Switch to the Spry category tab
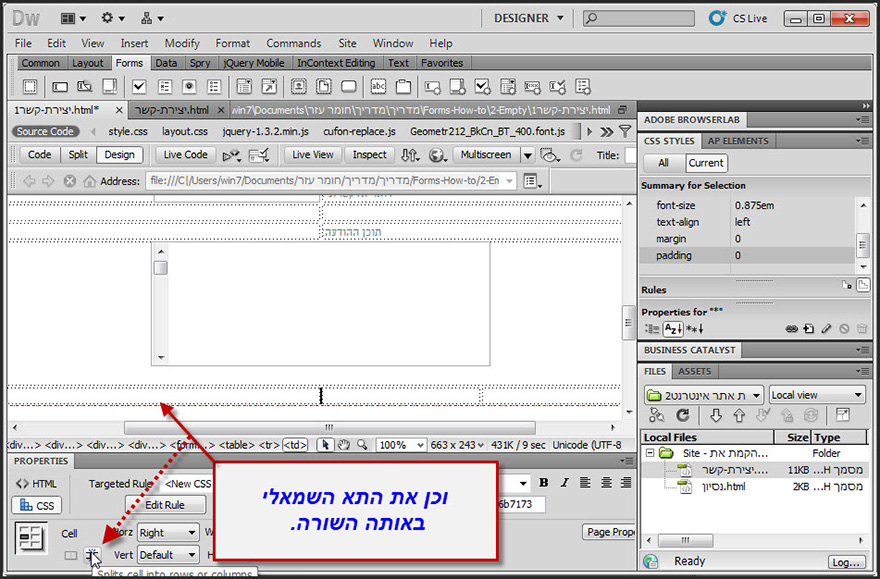This screenshot has width=880, height=579. coord(201,62)
